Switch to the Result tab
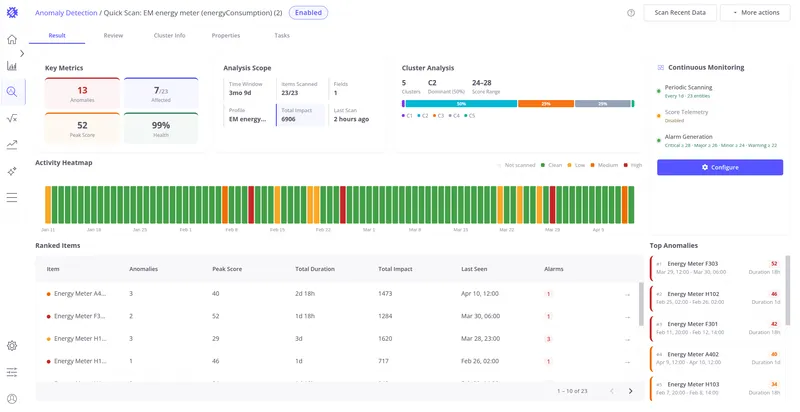Viewport: 800px width, 412px height. pos(57,36)
